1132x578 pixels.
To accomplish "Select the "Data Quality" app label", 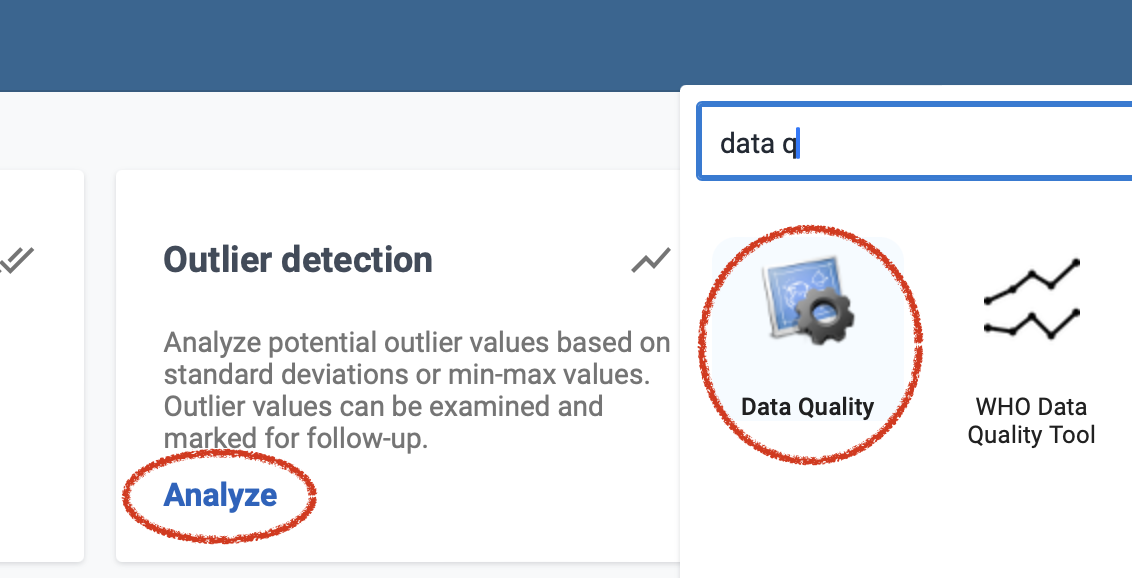I will click(807, 406).
